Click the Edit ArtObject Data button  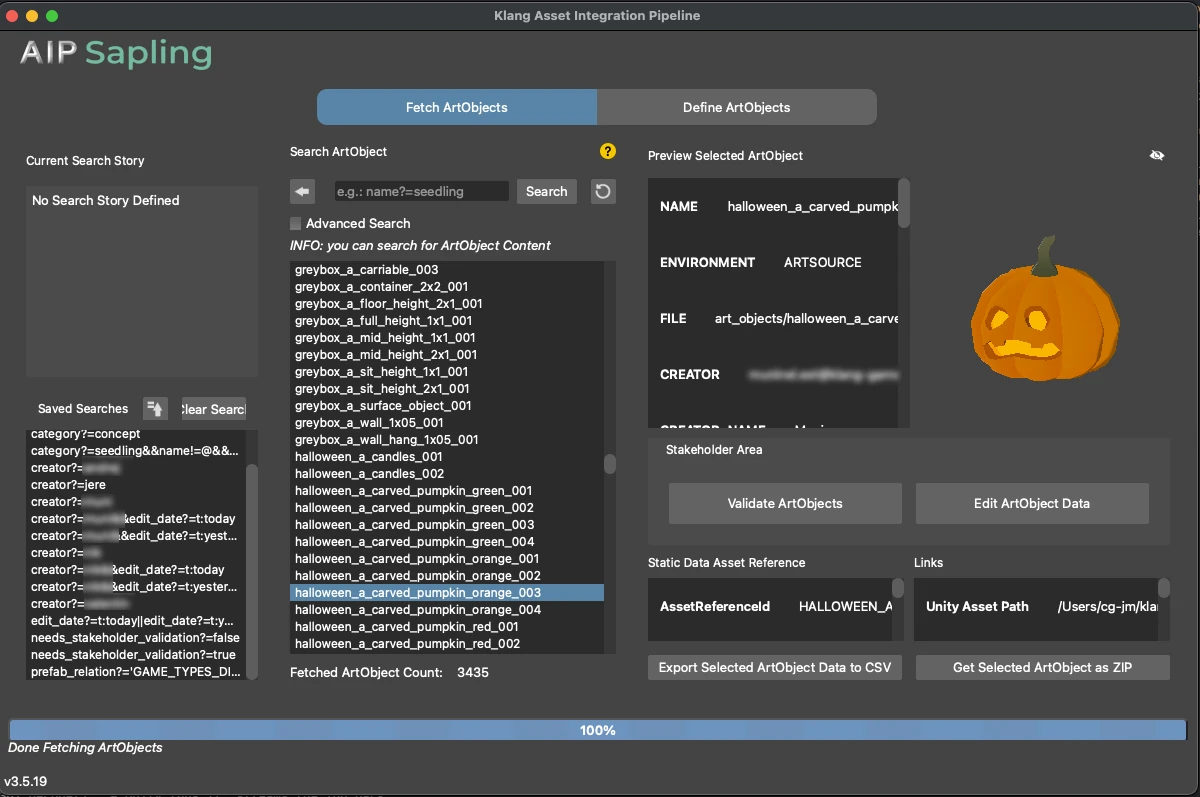pos(1032,503)
